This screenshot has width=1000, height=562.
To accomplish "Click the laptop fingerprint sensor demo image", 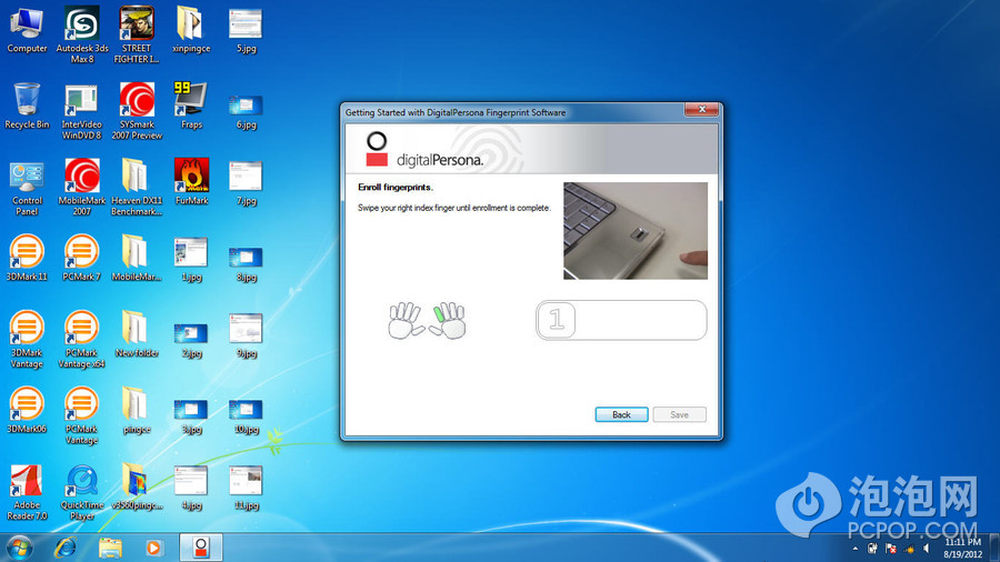I will pyautogui.click(x=635, y=231).
